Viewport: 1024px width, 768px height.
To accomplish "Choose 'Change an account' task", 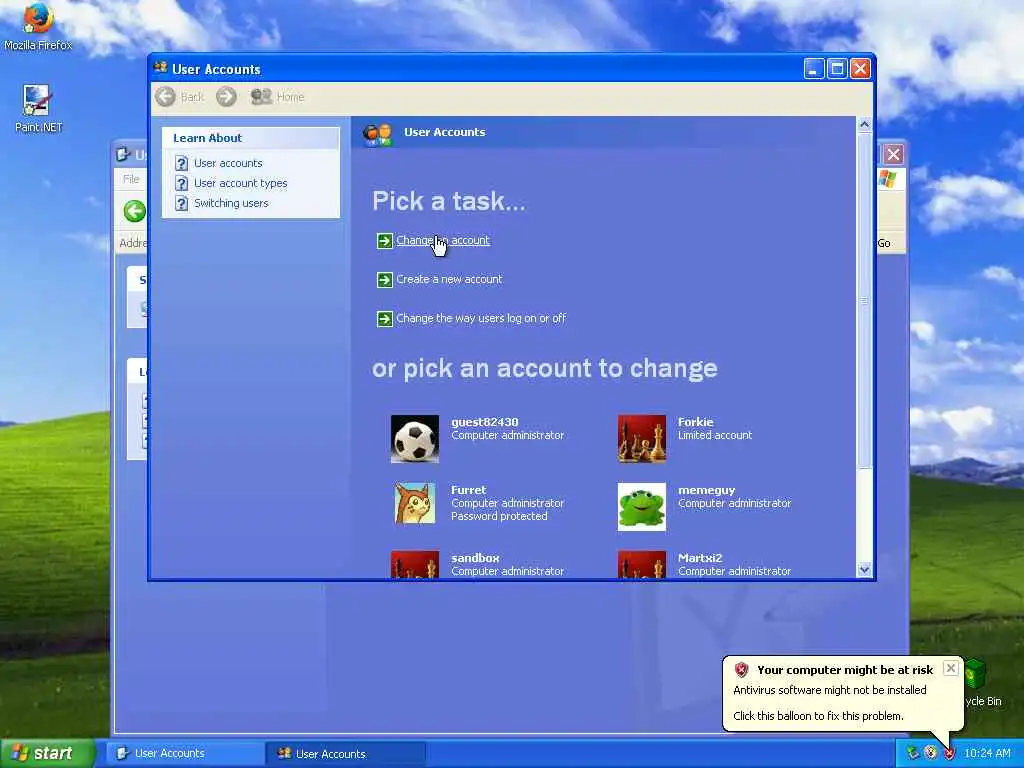I will point(443,240).
